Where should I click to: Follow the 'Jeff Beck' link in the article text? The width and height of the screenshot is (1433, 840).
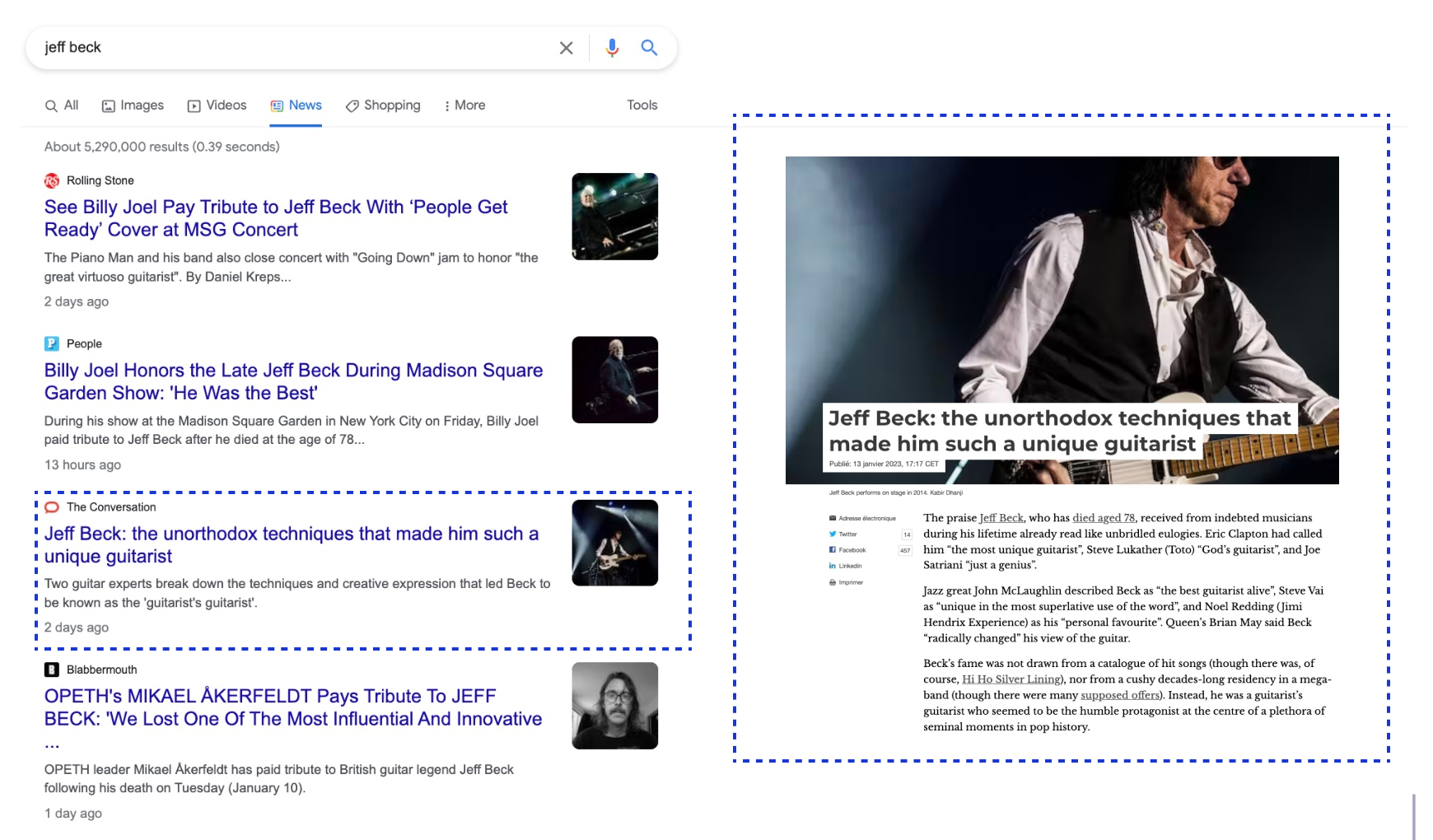pyautogui.click(x=1001, y=518)
